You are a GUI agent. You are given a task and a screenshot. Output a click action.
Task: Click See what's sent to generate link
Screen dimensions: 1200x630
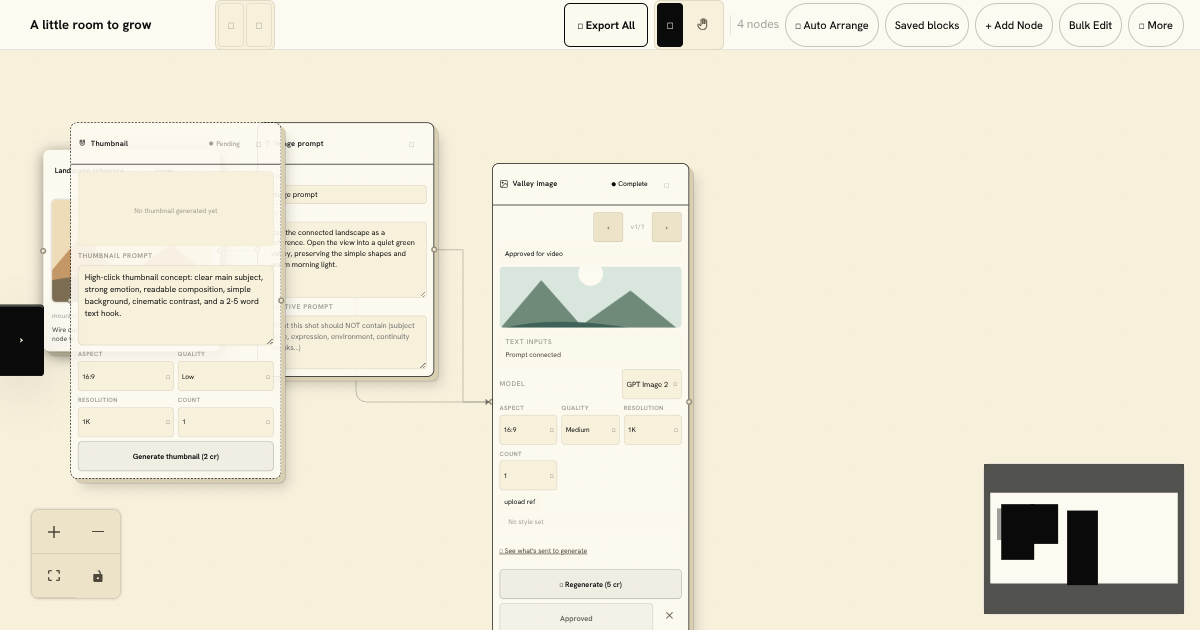tap(543, 551)
